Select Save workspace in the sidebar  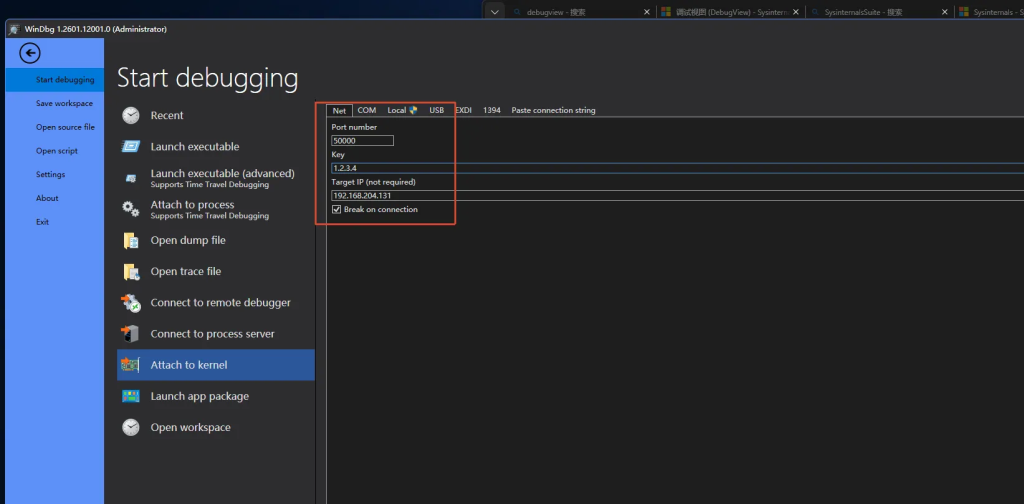tap(64, 104)
